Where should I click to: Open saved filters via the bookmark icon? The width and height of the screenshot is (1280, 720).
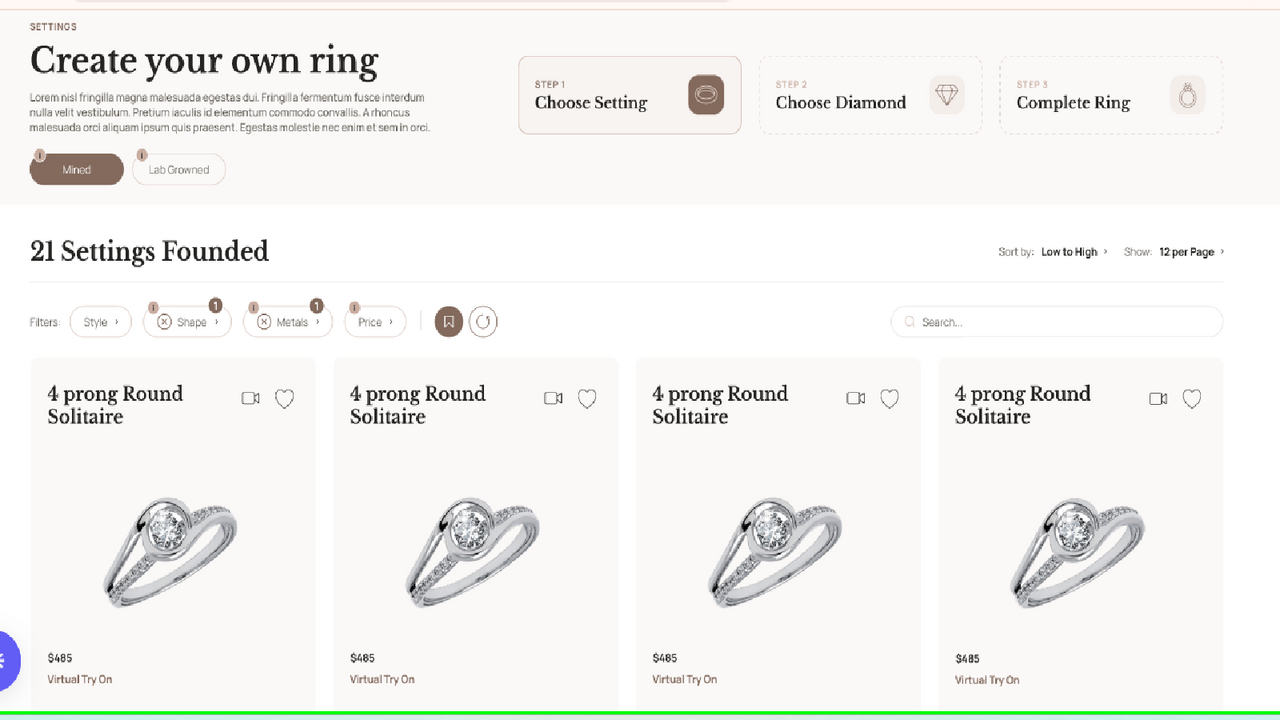click(x=448, y=322)
